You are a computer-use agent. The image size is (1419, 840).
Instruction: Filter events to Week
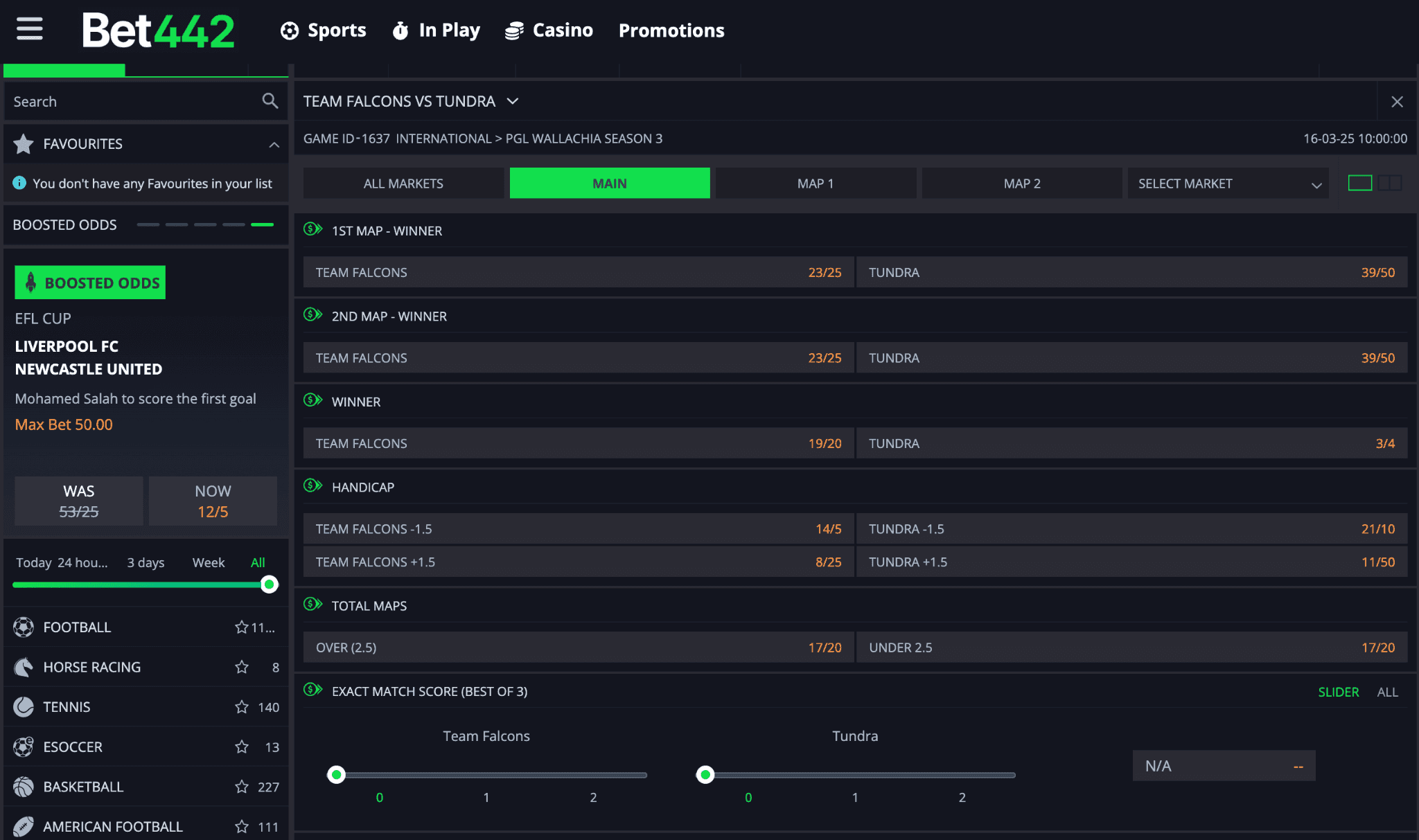[208, 562]
